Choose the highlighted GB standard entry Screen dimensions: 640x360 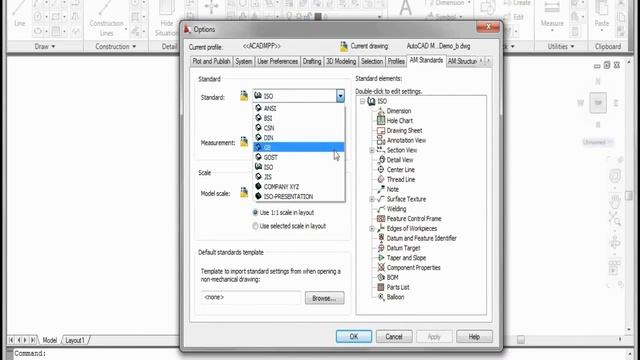point(298,147)
